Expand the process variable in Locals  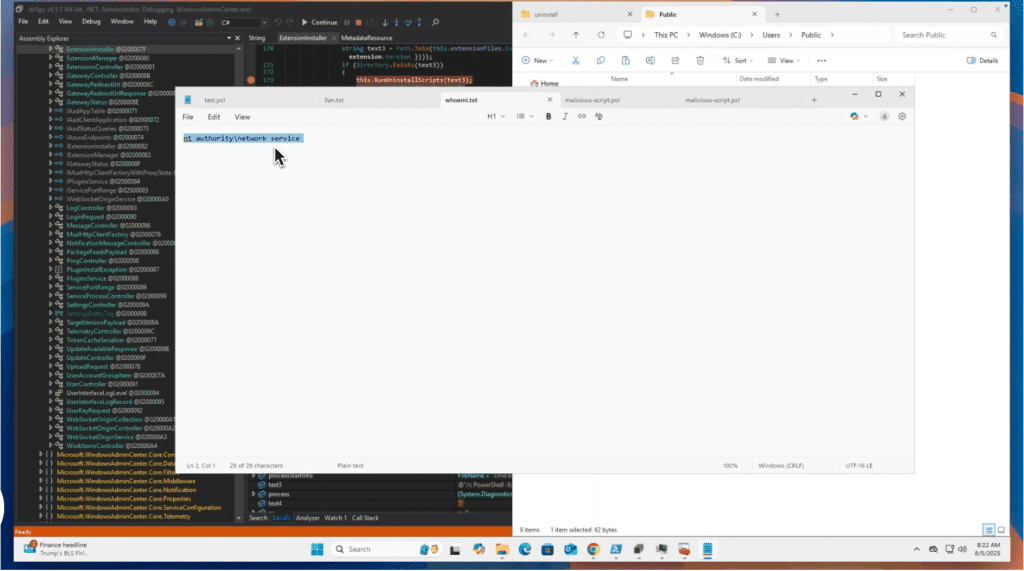(x=253, y=494)
